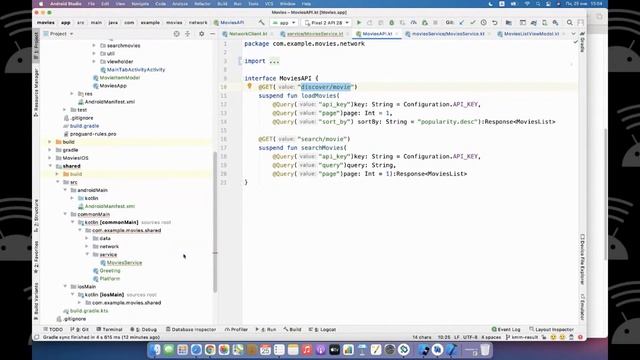Open the SDK Manager icon in toolbar

(556, 22)
